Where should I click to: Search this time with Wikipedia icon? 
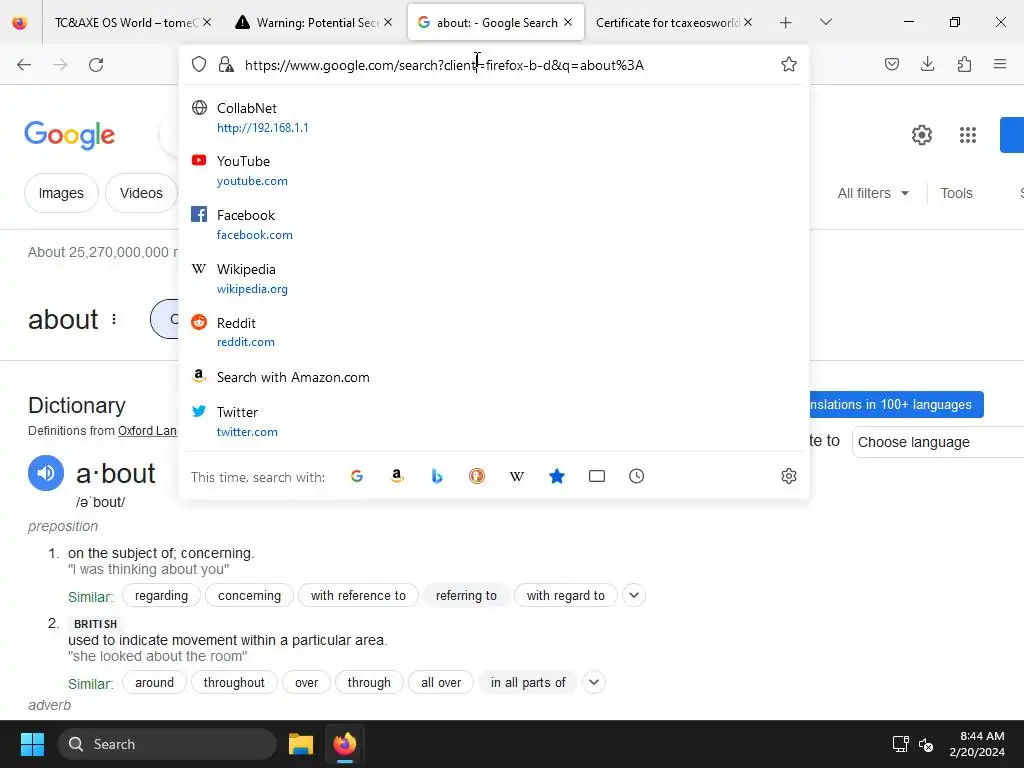click(517, 476)
